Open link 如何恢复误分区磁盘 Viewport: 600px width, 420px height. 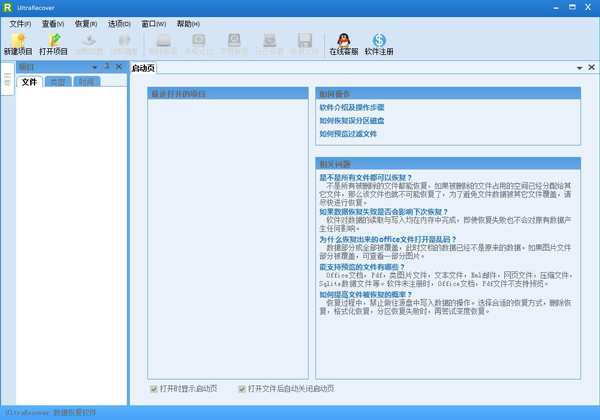352,120
